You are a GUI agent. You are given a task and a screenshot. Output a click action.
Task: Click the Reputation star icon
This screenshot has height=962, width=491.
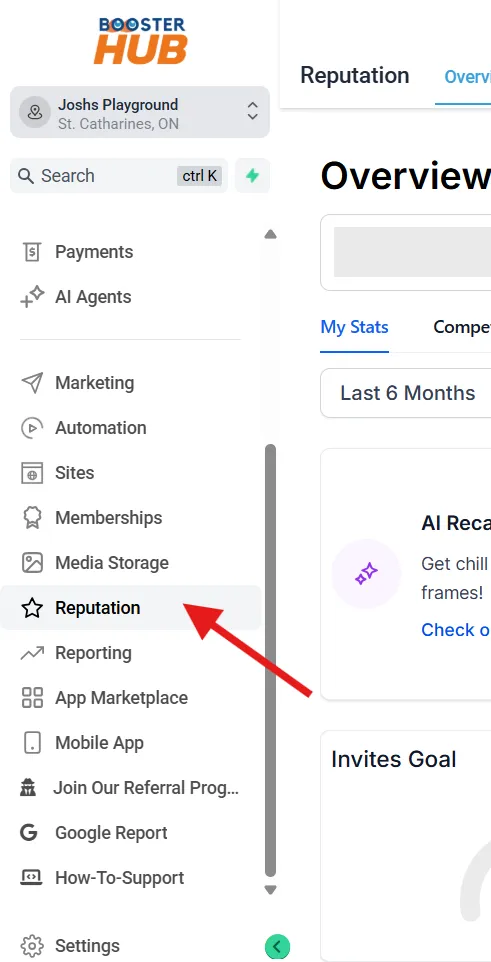pos(32,608)
